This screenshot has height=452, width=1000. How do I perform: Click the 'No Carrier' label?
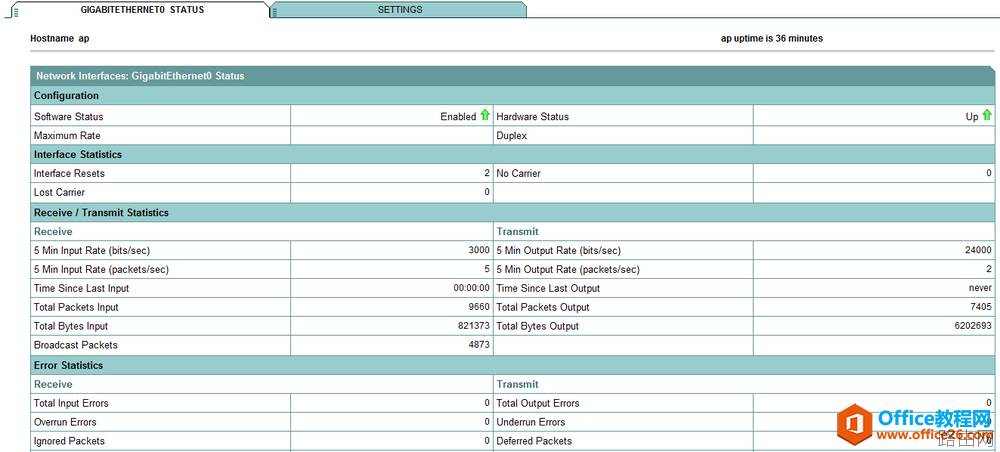[518, 173]
